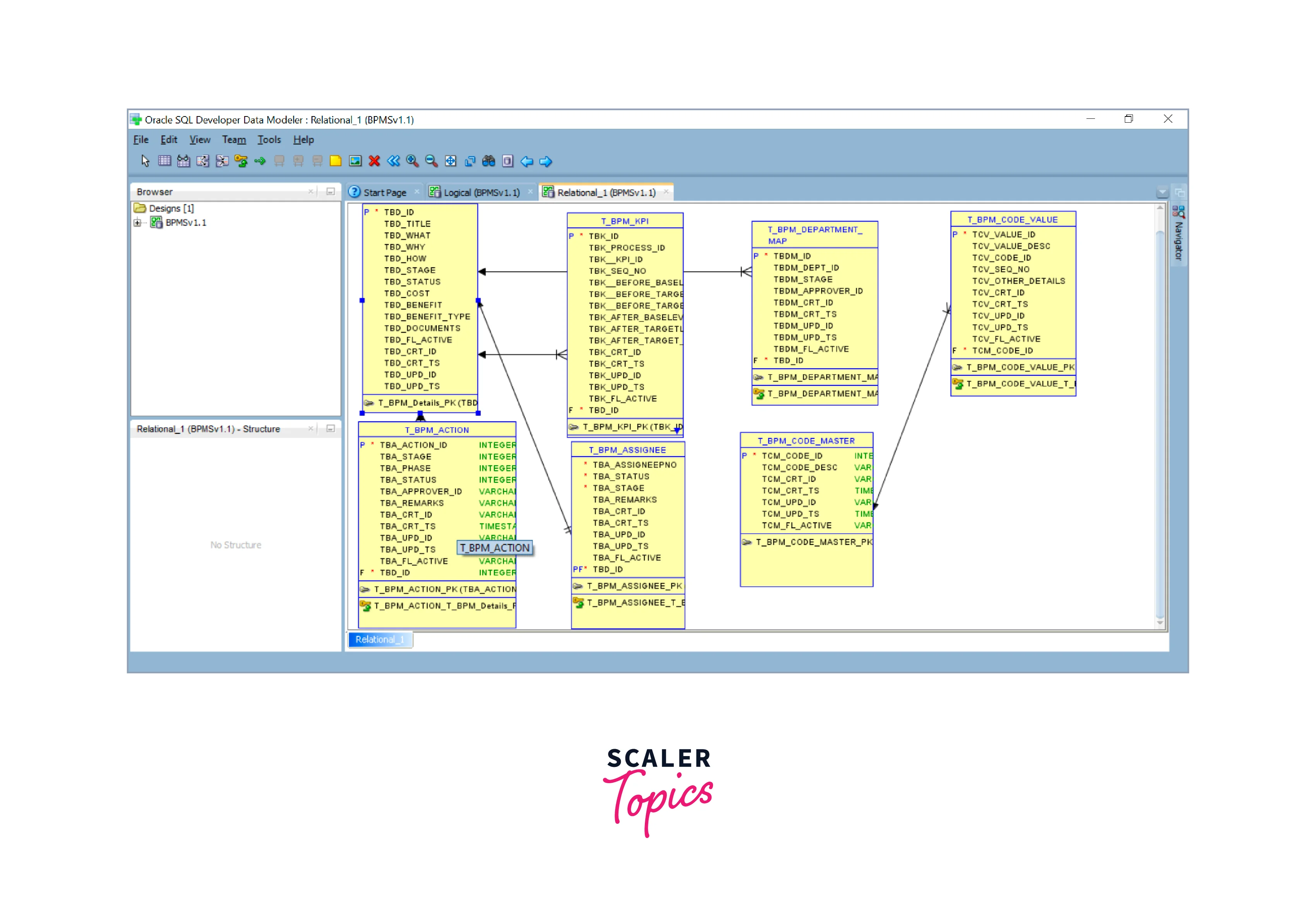Select the T_BPM_CODE_MASTER table header
Screen dimensions: 1316x912
click(806, 441)
